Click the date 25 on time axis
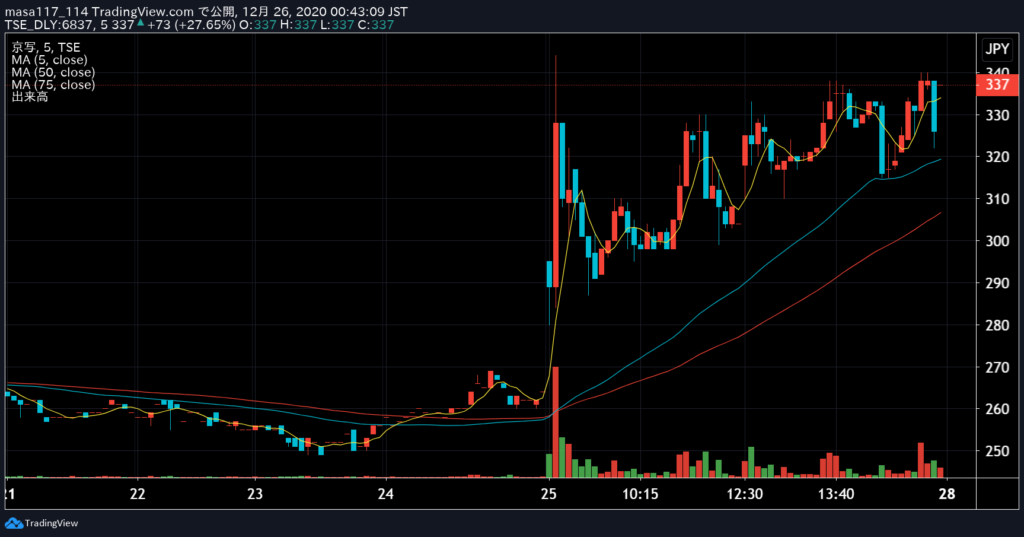 549,494
